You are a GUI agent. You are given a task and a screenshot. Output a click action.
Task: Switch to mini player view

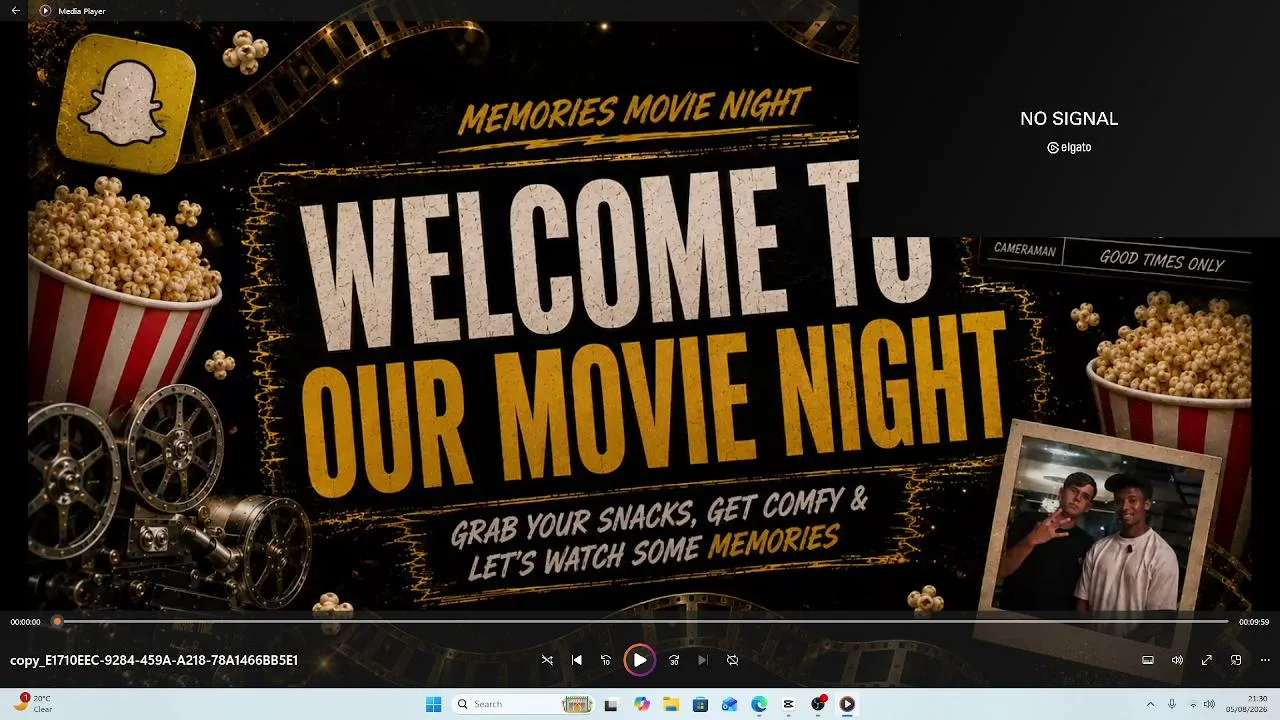(1236, 660)
